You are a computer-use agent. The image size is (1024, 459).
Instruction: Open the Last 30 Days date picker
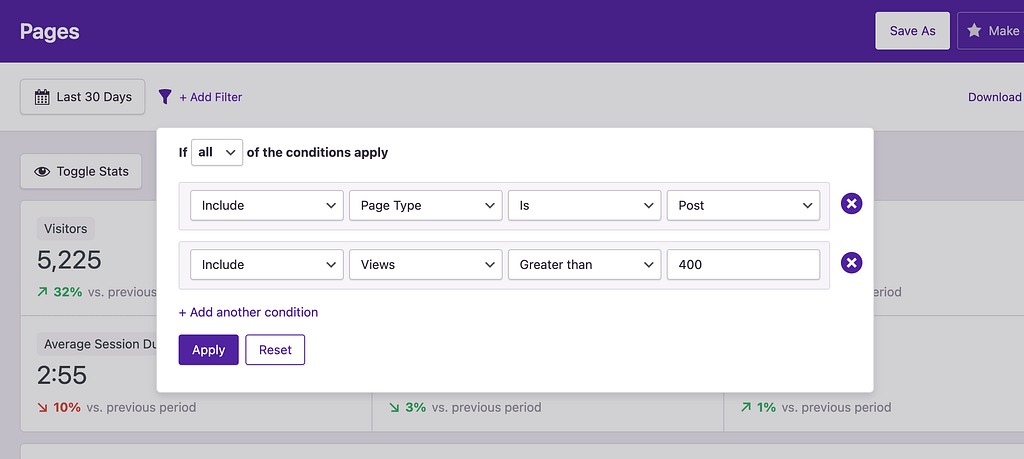[83, 97]
